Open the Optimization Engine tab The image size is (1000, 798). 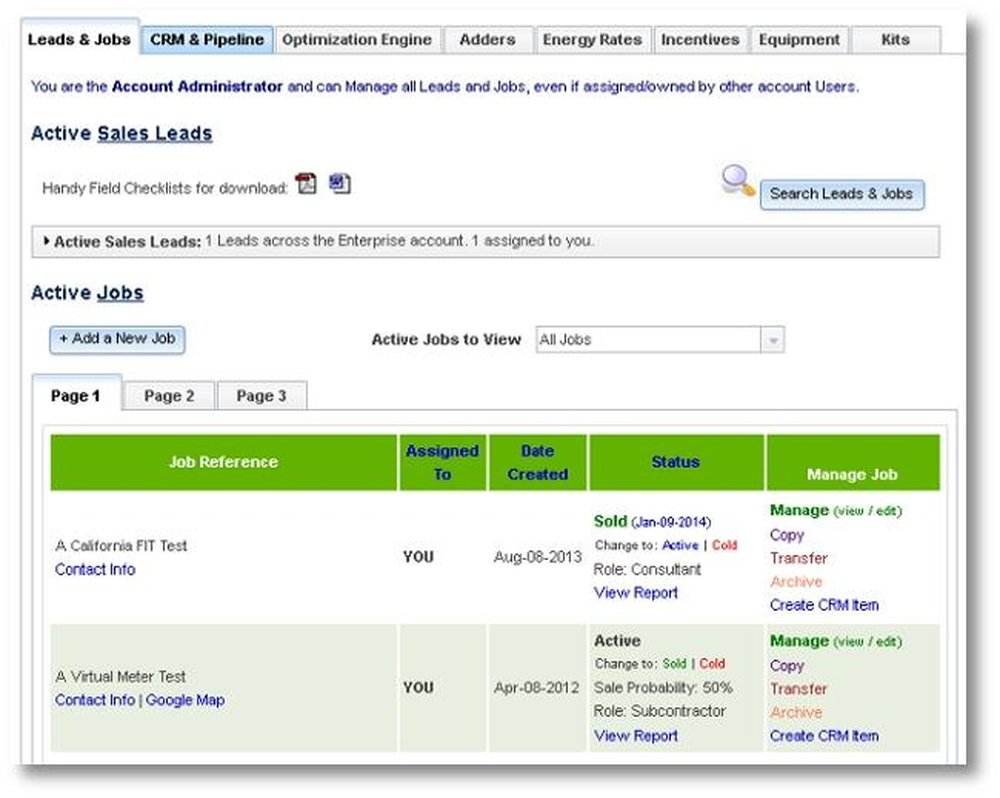pos(357,40)
